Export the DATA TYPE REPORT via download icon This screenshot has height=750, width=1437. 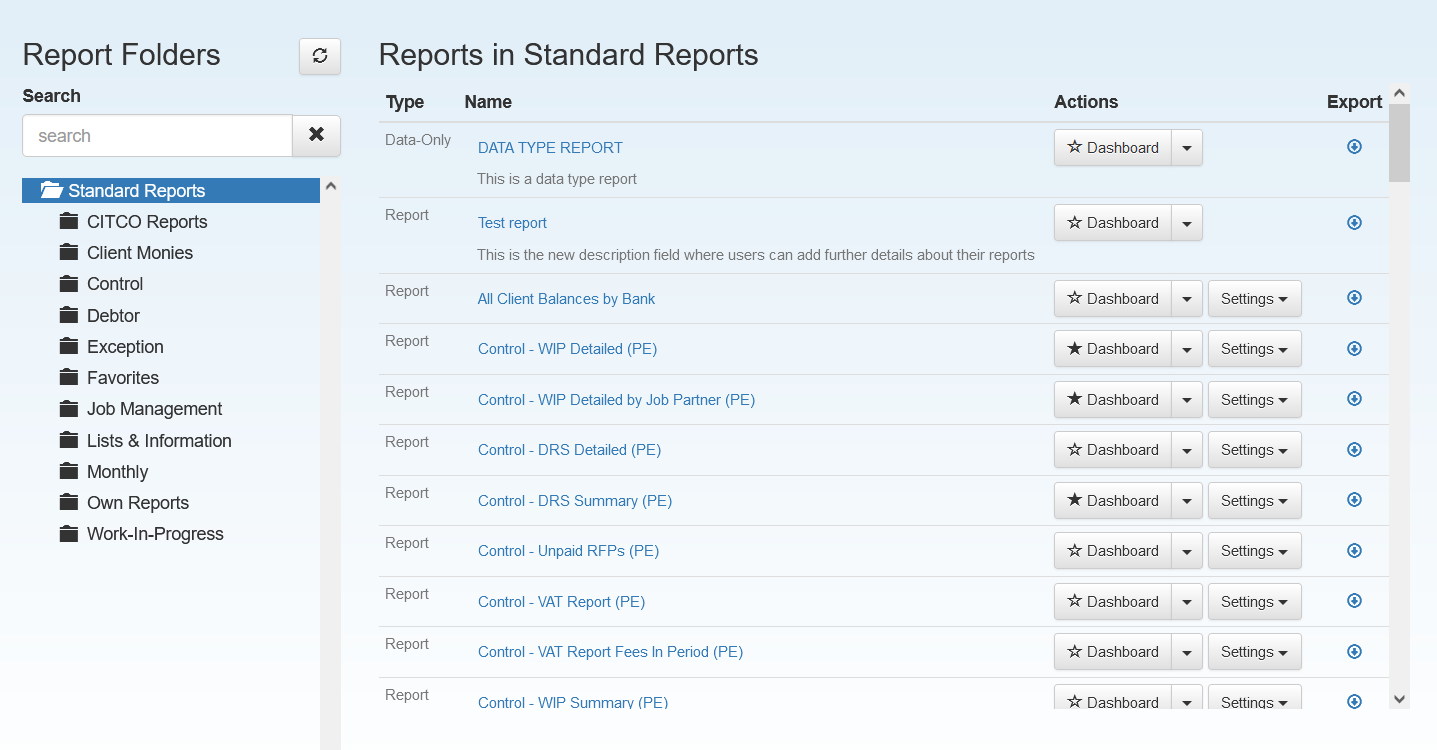click(x=1354, y=146)
